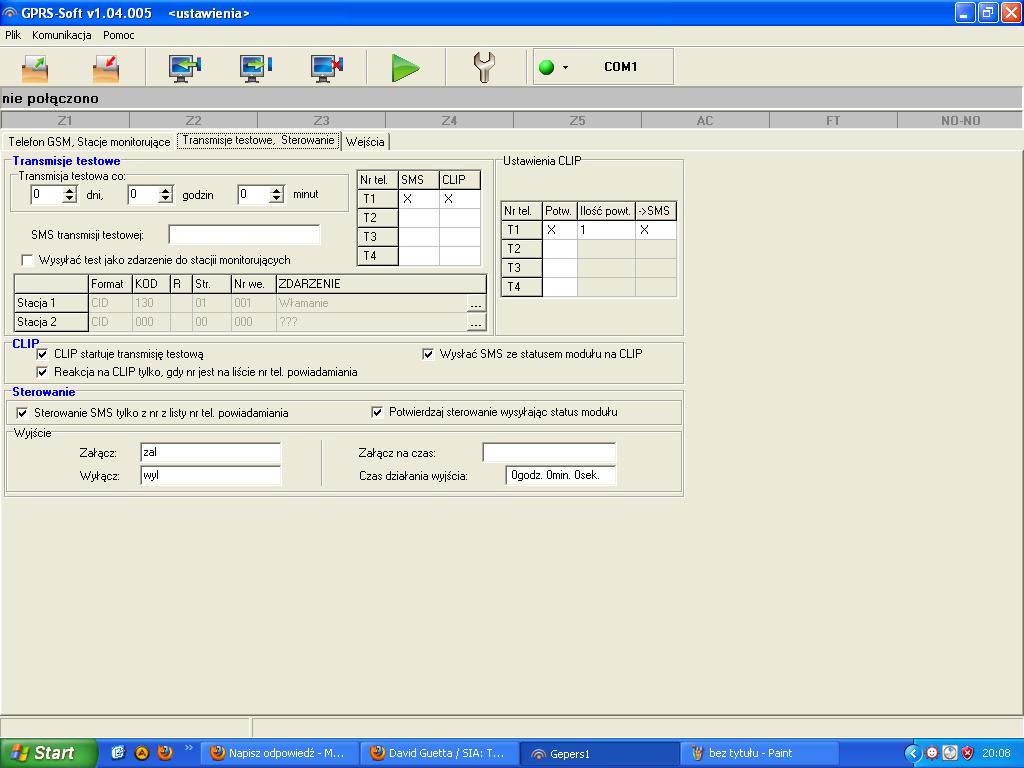Toggle T1 SMS cell in test table
The height and width of the screenshot is (768, 1024).
(419, 199)
